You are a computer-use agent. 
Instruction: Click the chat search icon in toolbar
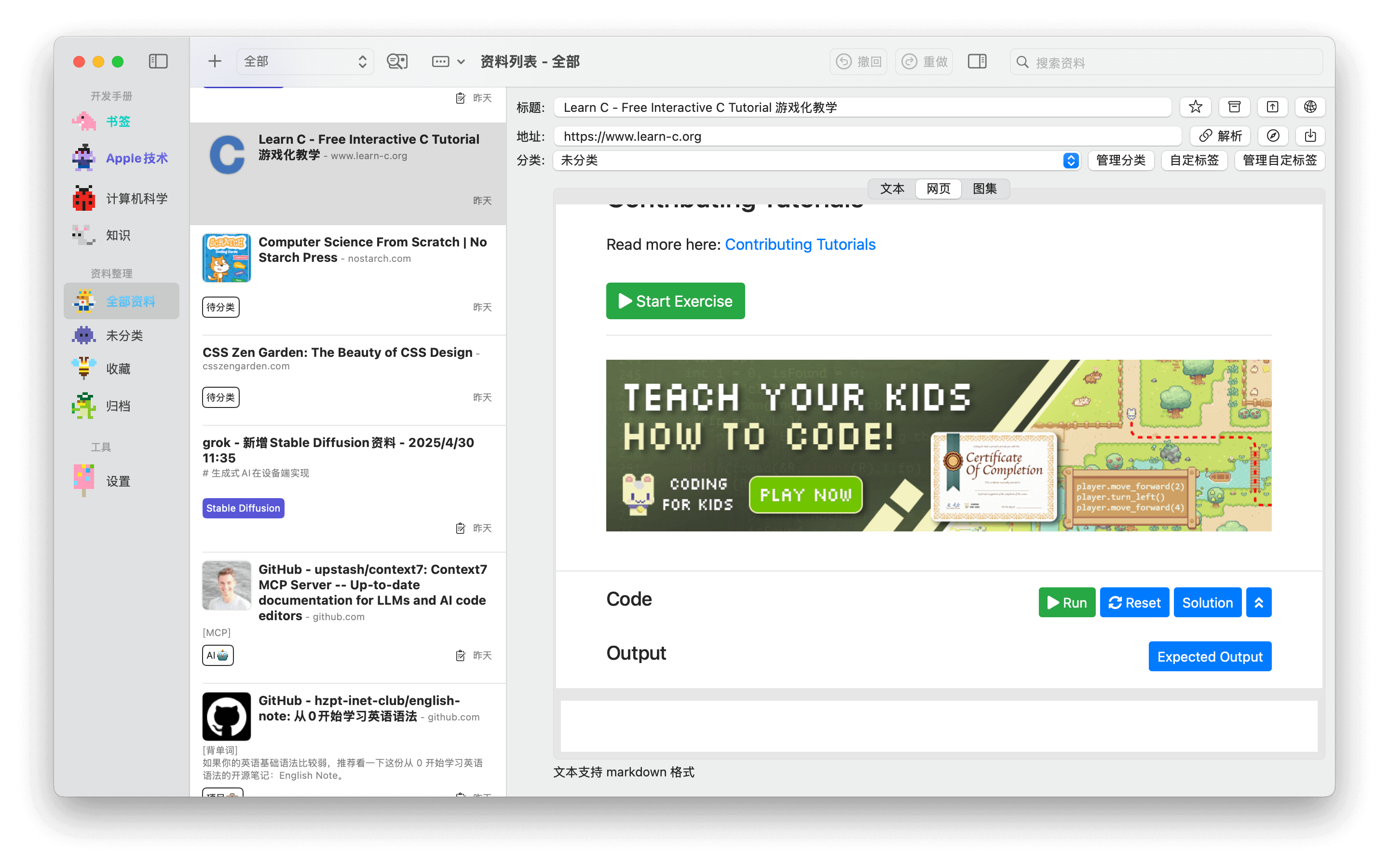(x=397, y=61)
